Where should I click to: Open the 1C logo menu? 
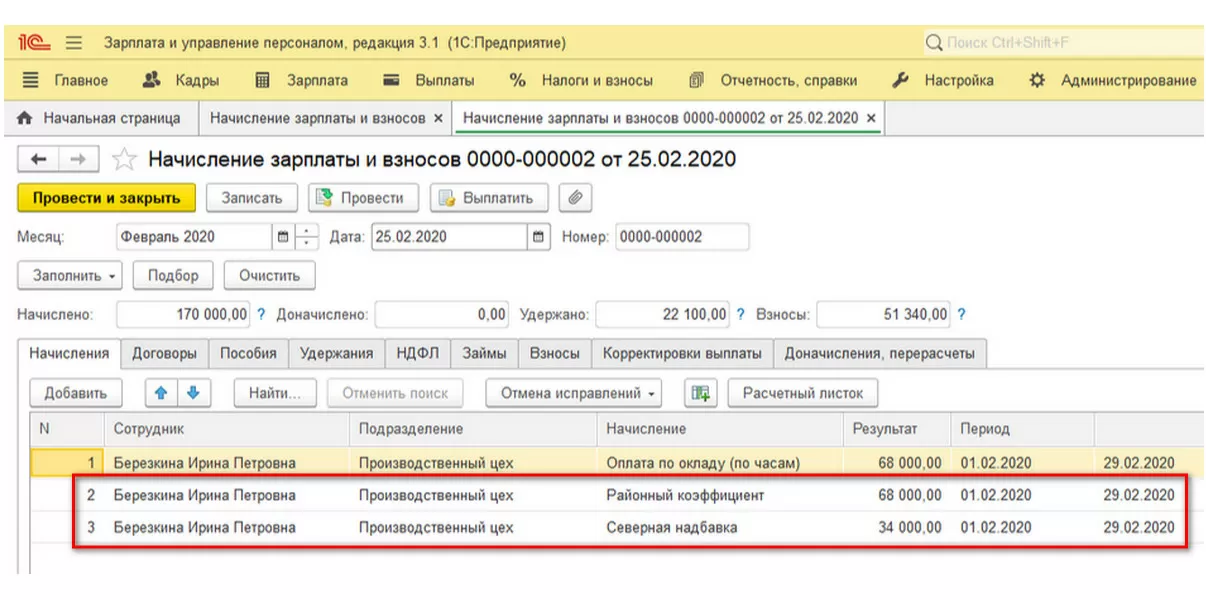(x=33, y=43)
